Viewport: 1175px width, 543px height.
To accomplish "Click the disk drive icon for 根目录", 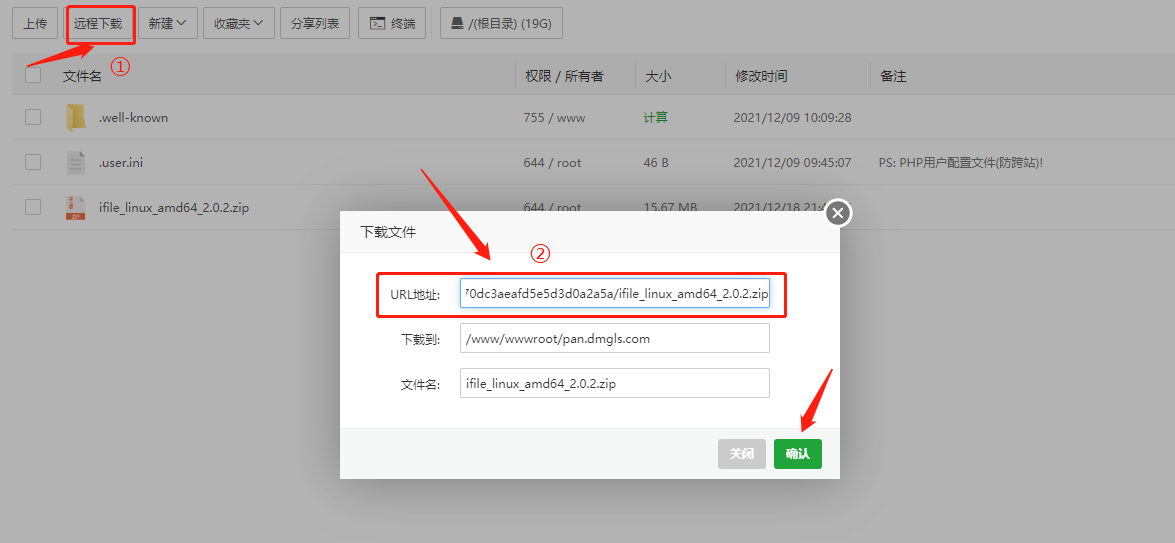I will pyautogui.click(x=457, y=23).
